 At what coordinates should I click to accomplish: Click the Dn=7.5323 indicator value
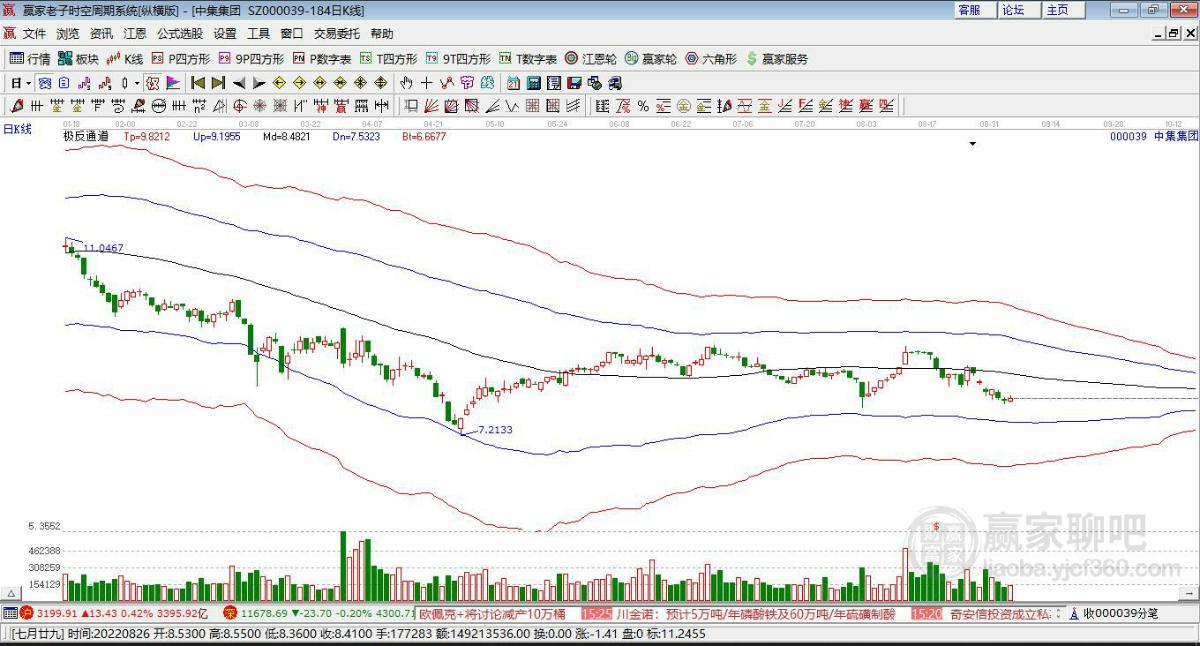pos(356,136)
